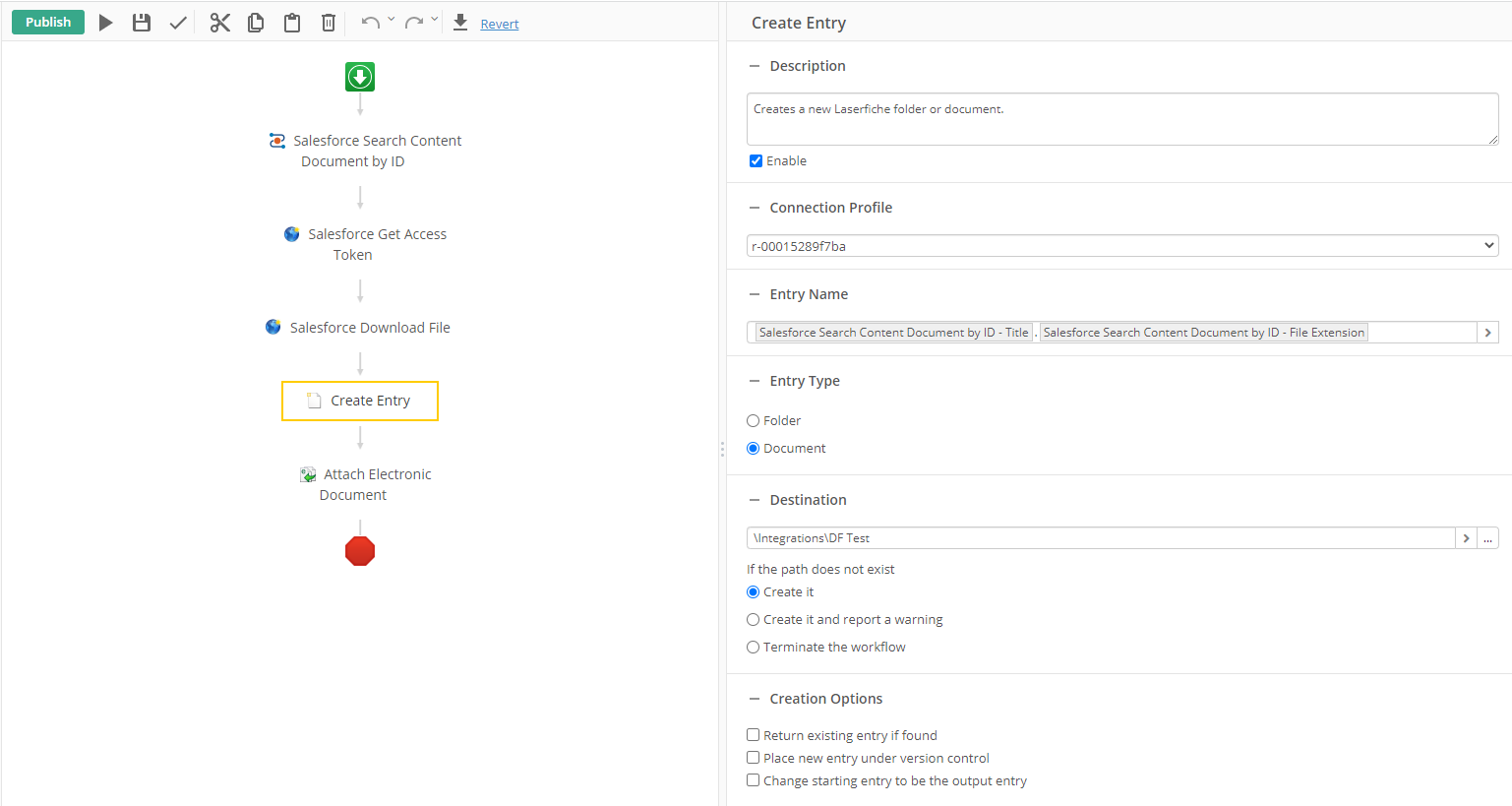Open redo history dropdown arrow

(435, 19)
